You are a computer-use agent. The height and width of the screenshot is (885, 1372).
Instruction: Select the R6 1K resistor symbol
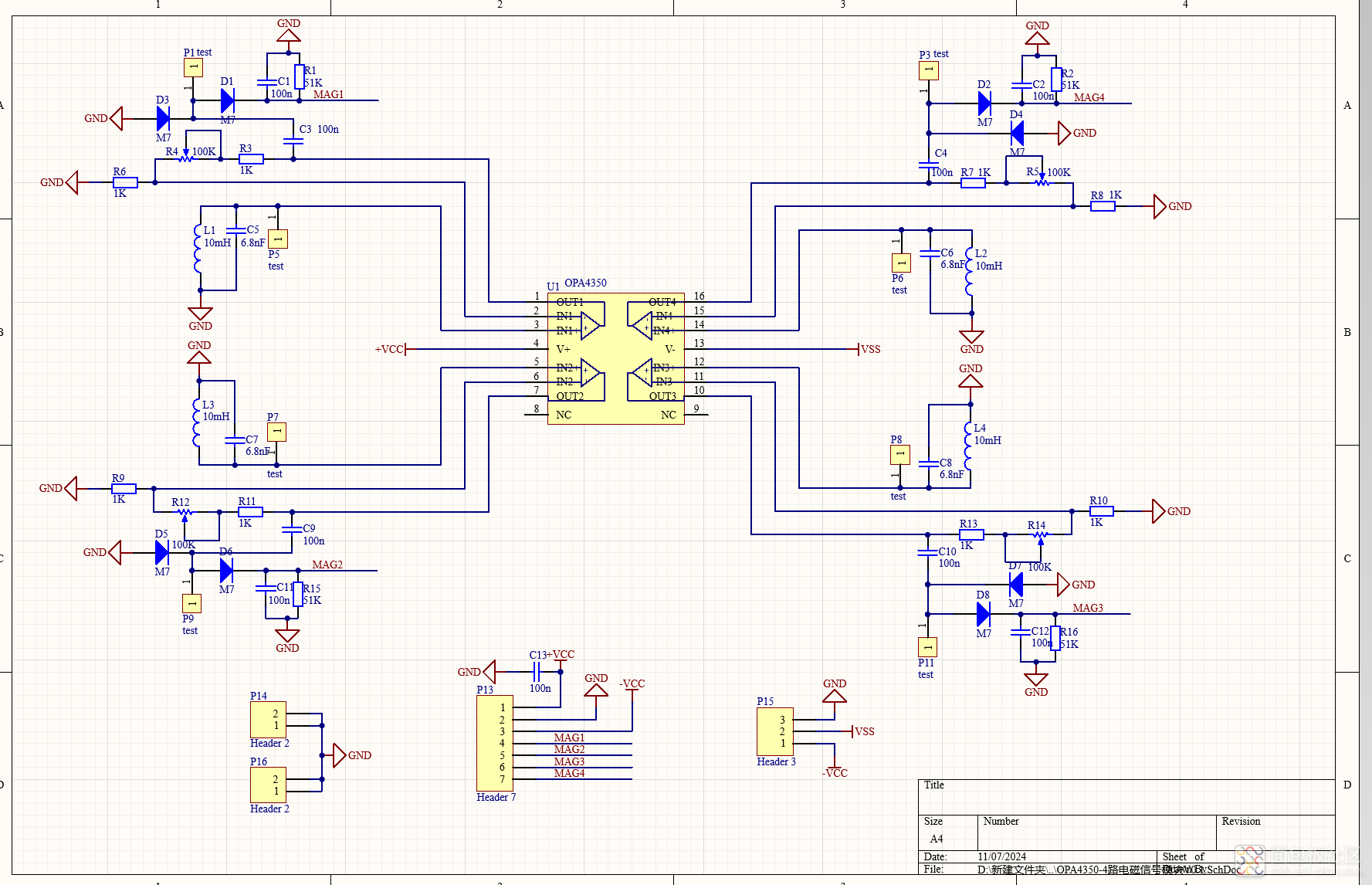pyautogui.click(x=125, y=182)
